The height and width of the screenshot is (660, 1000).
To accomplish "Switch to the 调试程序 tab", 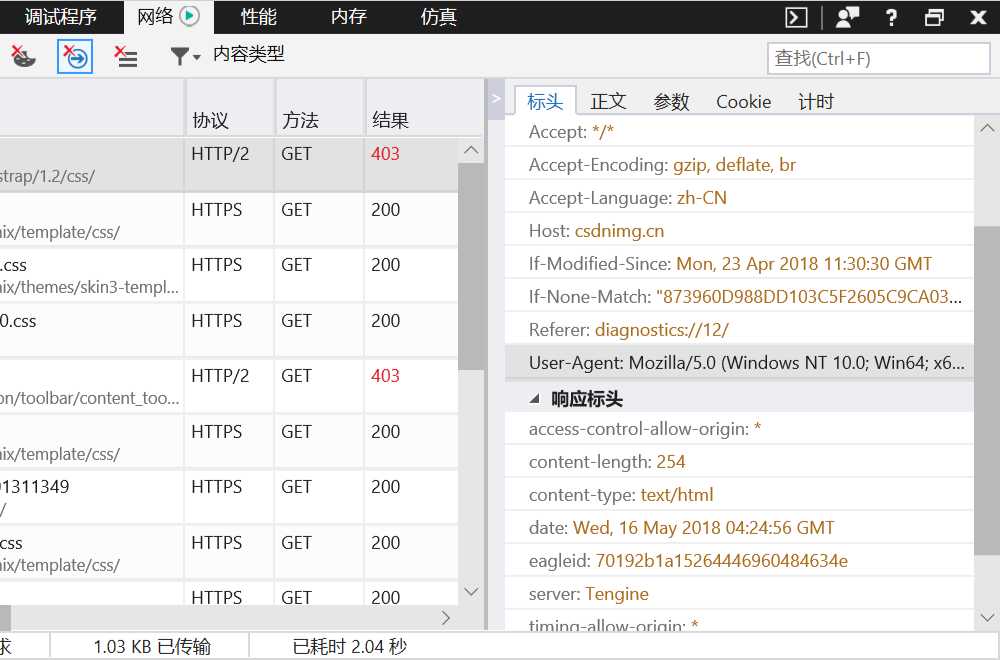I will 61,17.
